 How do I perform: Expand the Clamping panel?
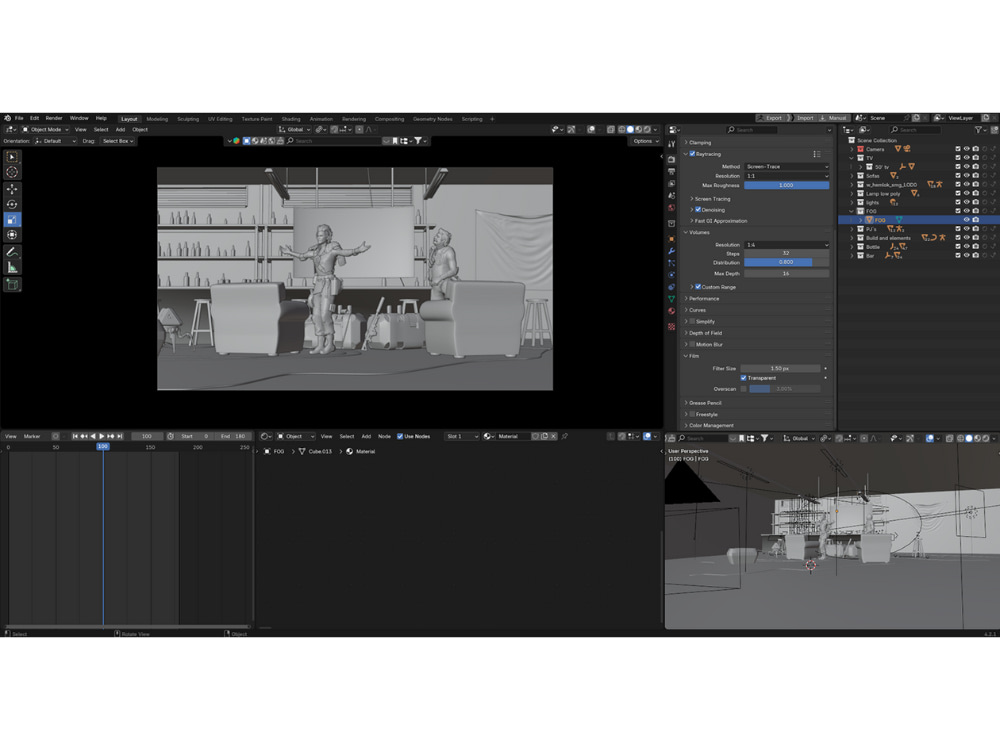pyautogui.click(x=700, y=143)
